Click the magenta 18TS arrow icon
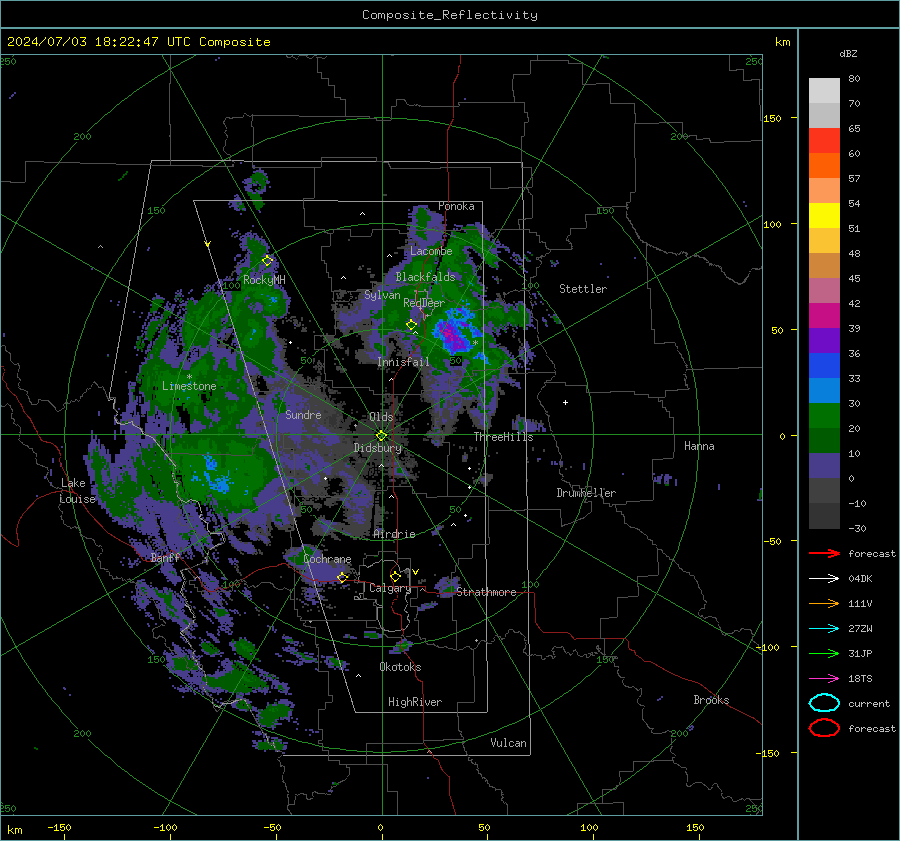 pyautogui.click(x=824, y=679)
